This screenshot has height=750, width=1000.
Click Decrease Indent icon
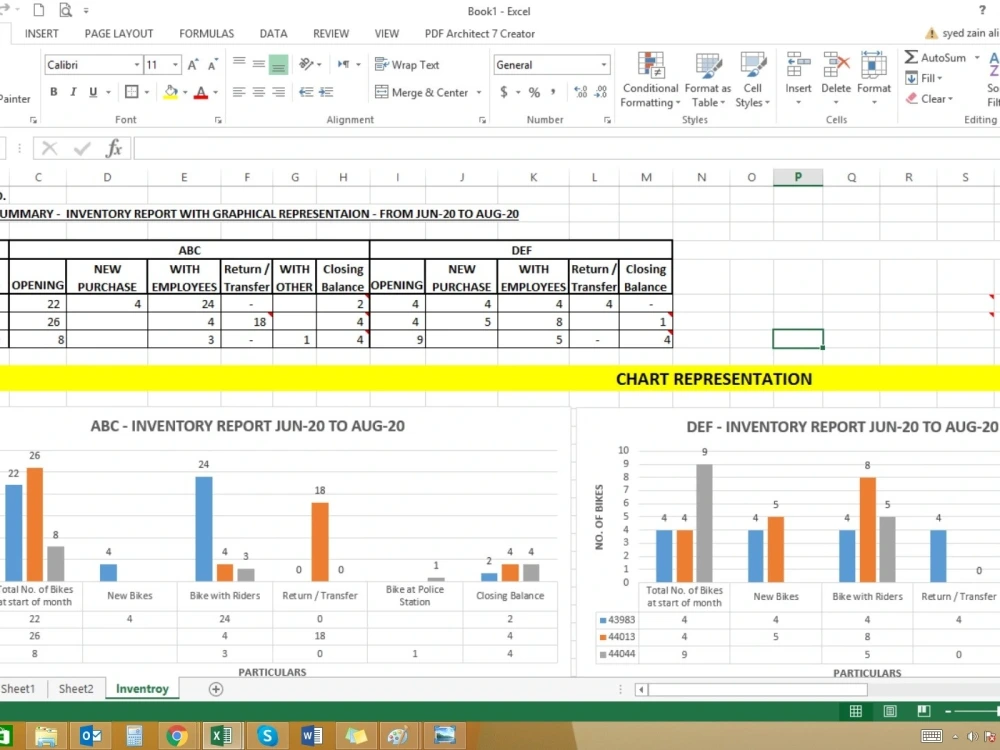point(306,92)
